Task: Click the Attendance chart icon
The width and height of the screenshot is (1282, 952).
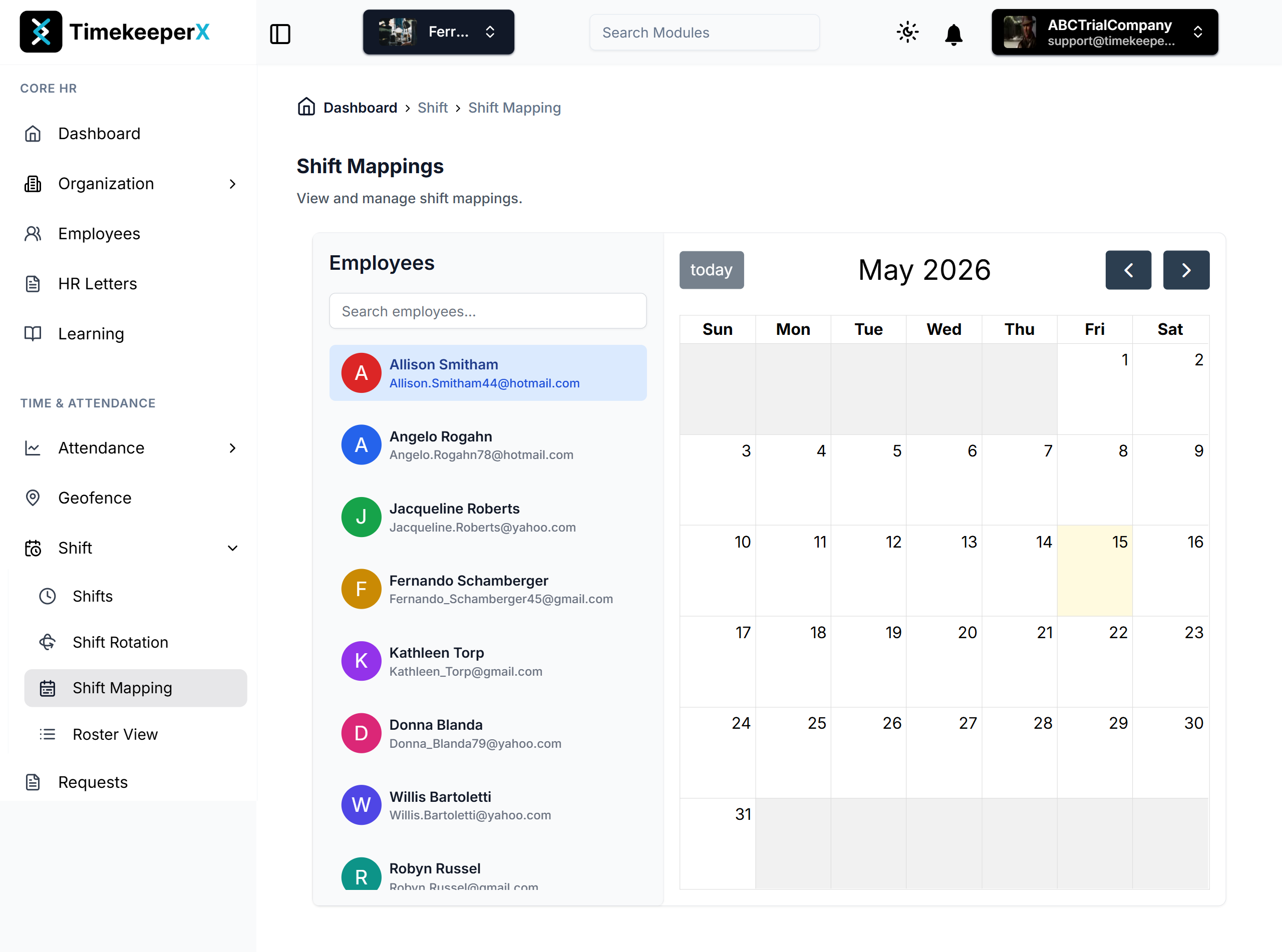Action: pos(33,448)
